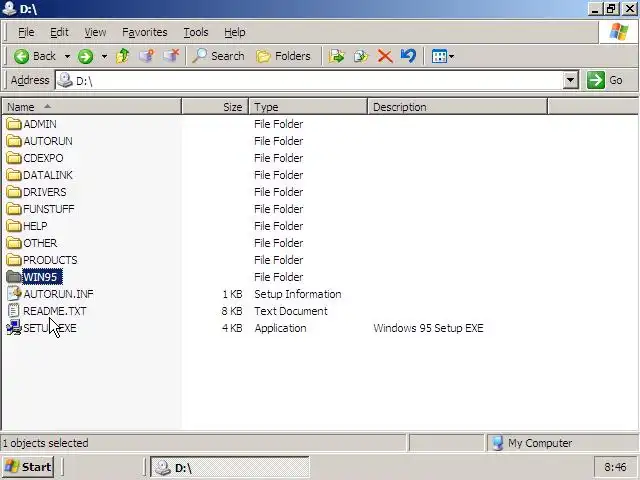Screen dimensions: 640x480
Task: Open the Forward history dropdown arrow
Action: [x=104, y=56]
